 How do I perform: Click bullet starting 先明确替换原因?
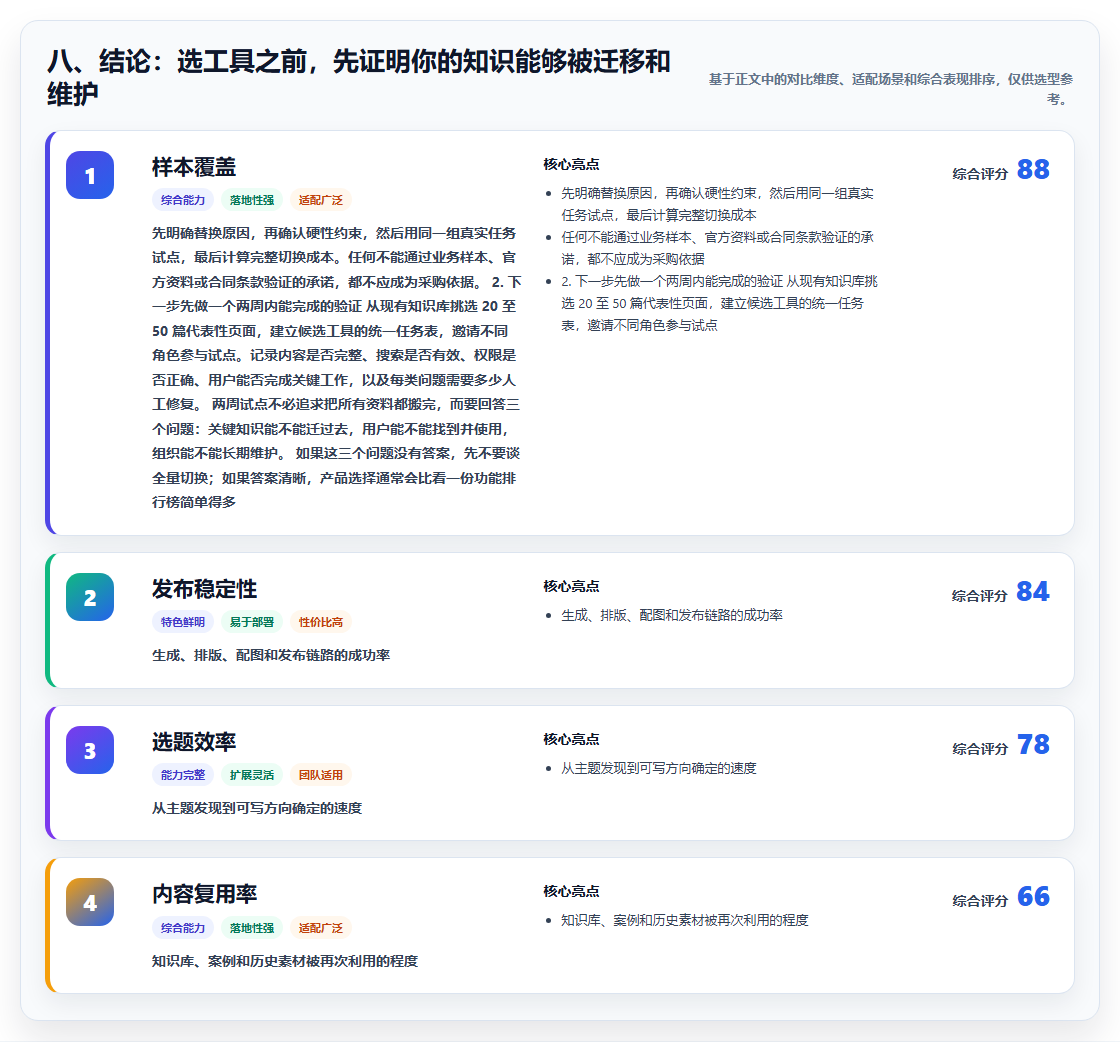[x=717, y=204]
